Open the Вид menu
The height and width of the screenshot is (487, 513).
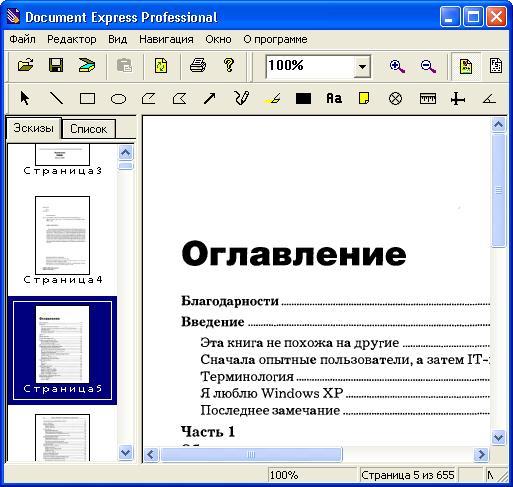[118, 39]
